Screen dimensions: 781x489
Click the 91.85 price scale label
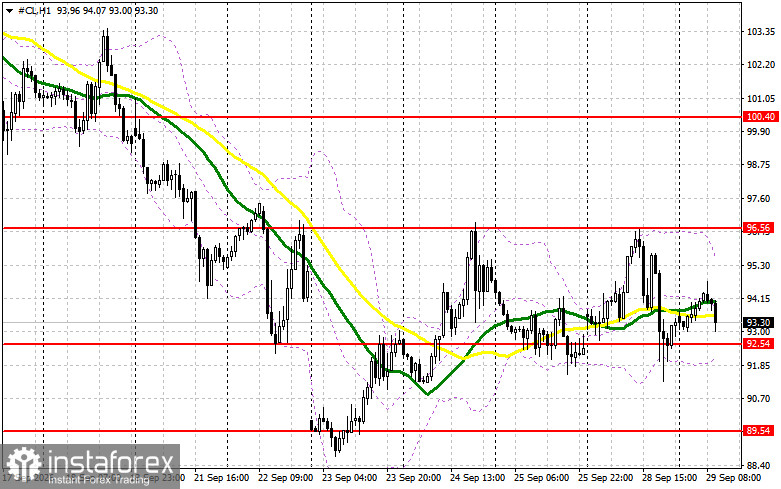point(759,366)
